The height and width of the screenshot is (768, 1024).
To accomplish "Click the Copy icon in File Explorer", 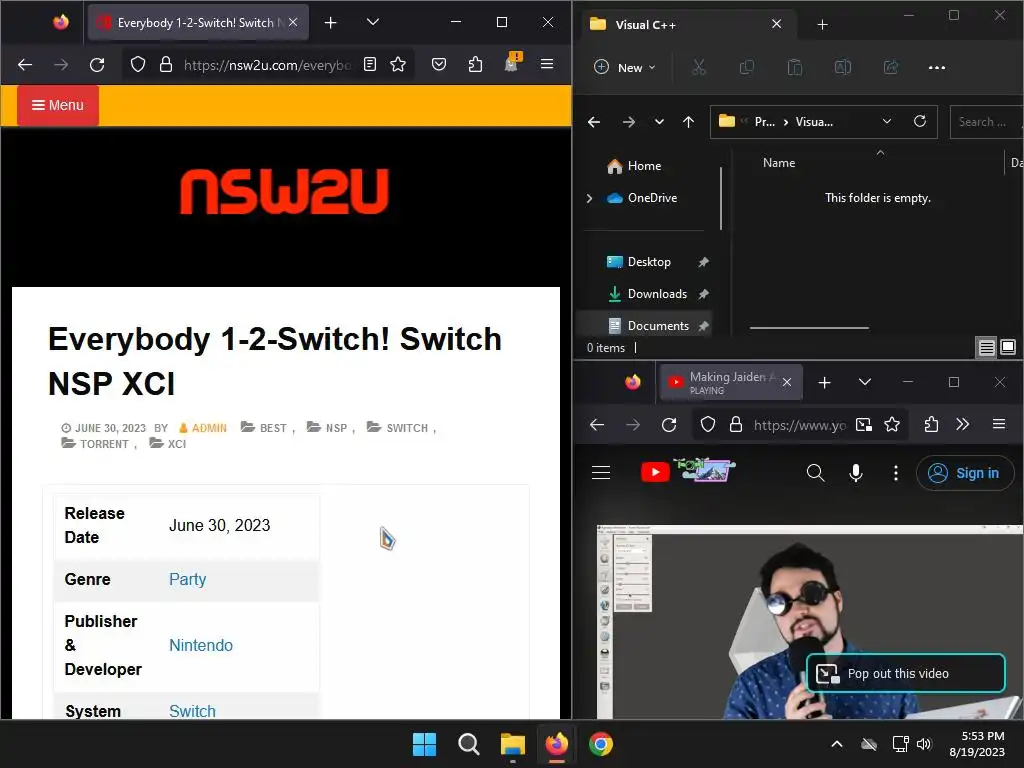I will click(746, 67).
